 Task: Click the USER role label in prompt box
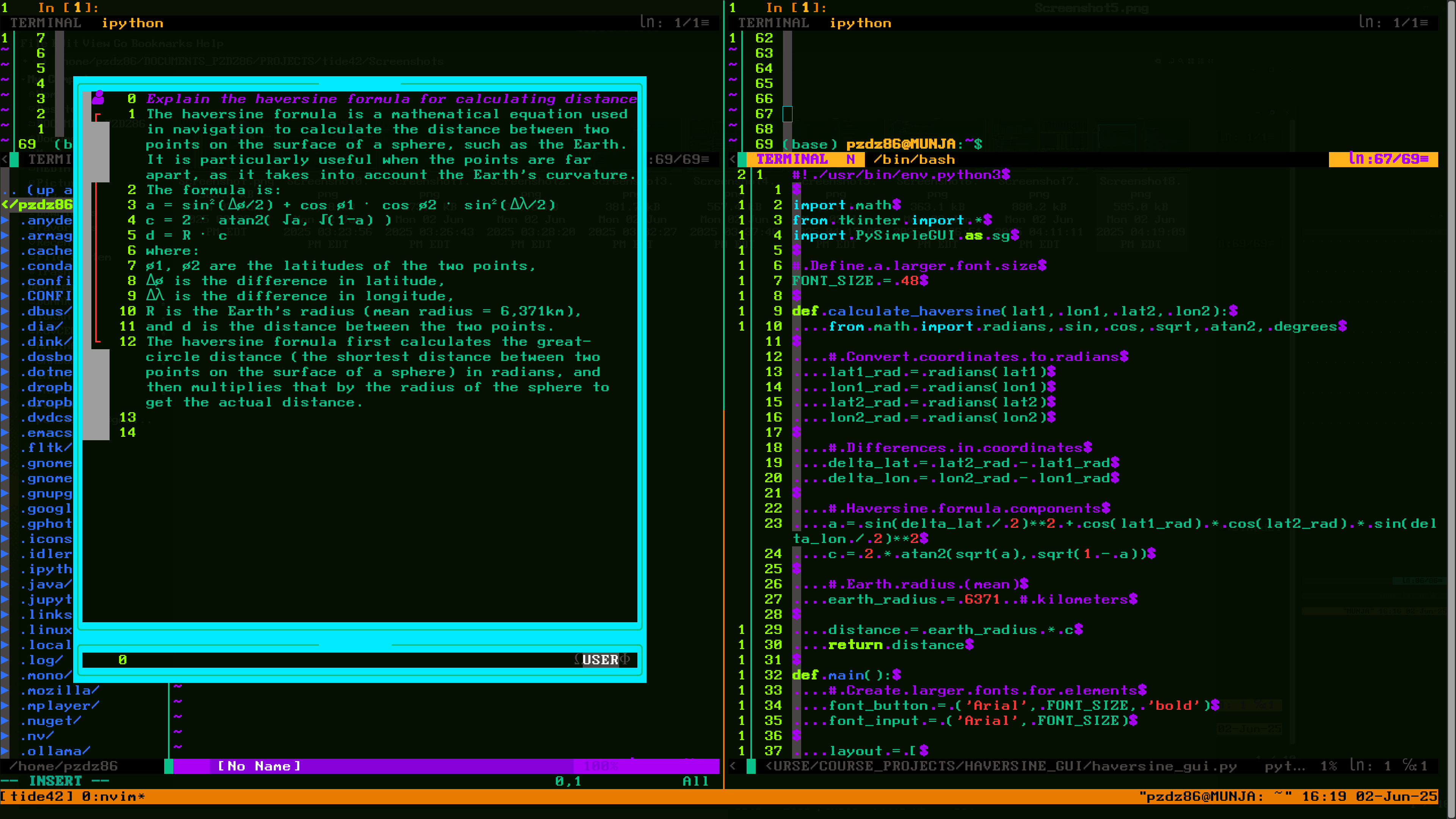tap(600, 660)
